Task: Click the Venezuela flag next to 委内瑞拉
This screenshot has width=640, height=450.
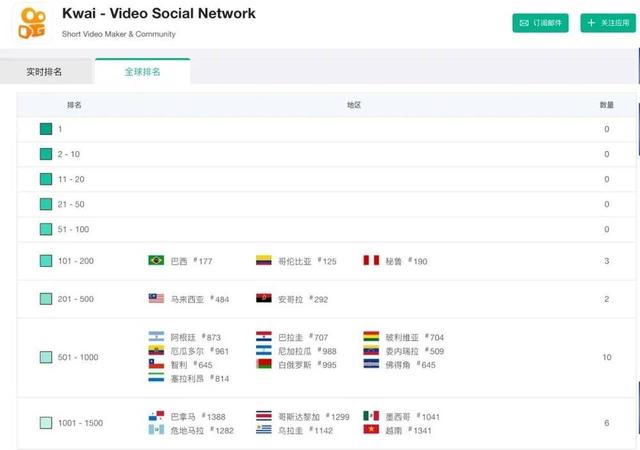Action: click(371, 350)
